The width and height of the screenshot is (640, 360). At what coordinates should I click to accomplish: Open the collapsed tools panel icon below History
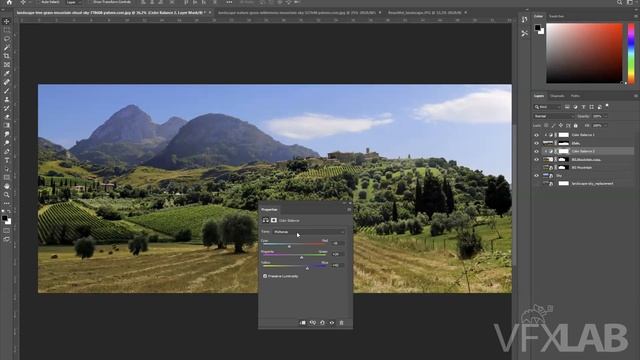tap(524, 33)
